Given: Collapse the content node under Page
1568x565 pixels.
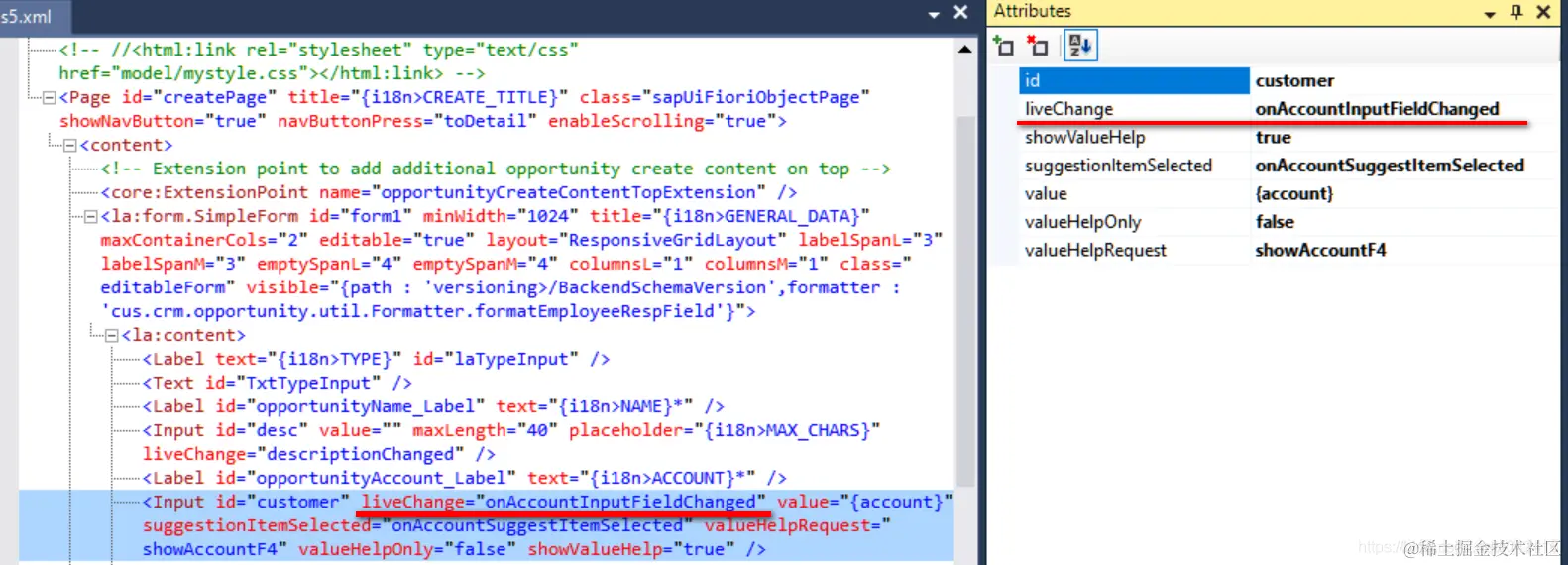Looking at the screenshot, I should tap(69, 146).
